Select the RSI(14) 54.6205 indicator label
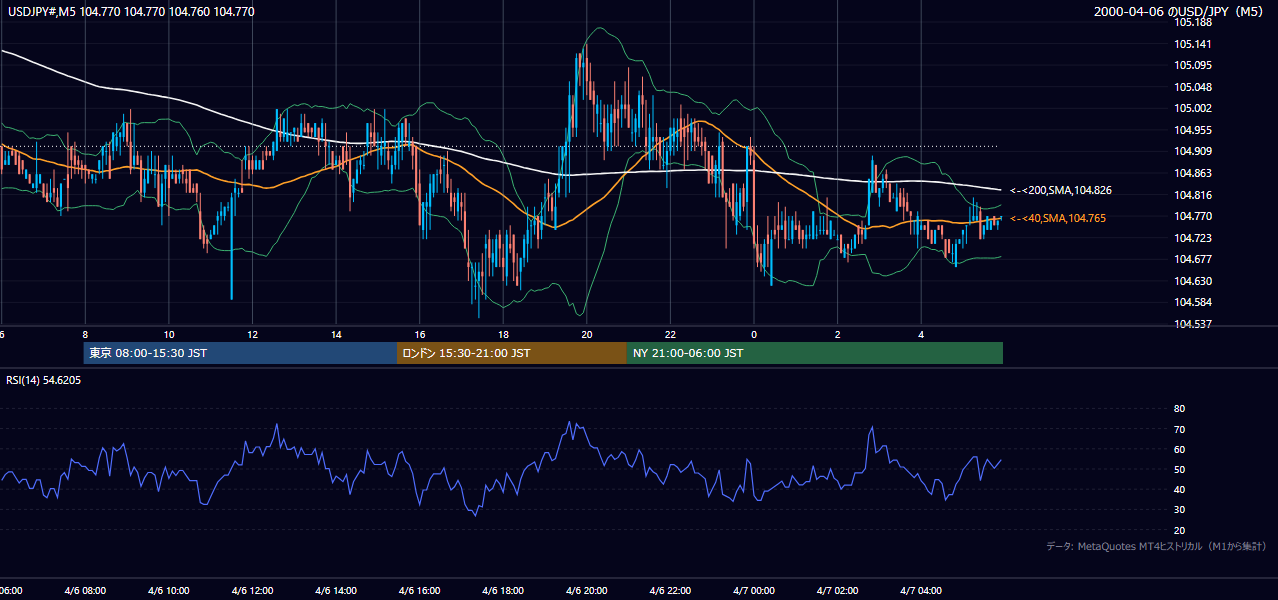The height and width of the screenshot is (600, 1278). tap(44, 381)
